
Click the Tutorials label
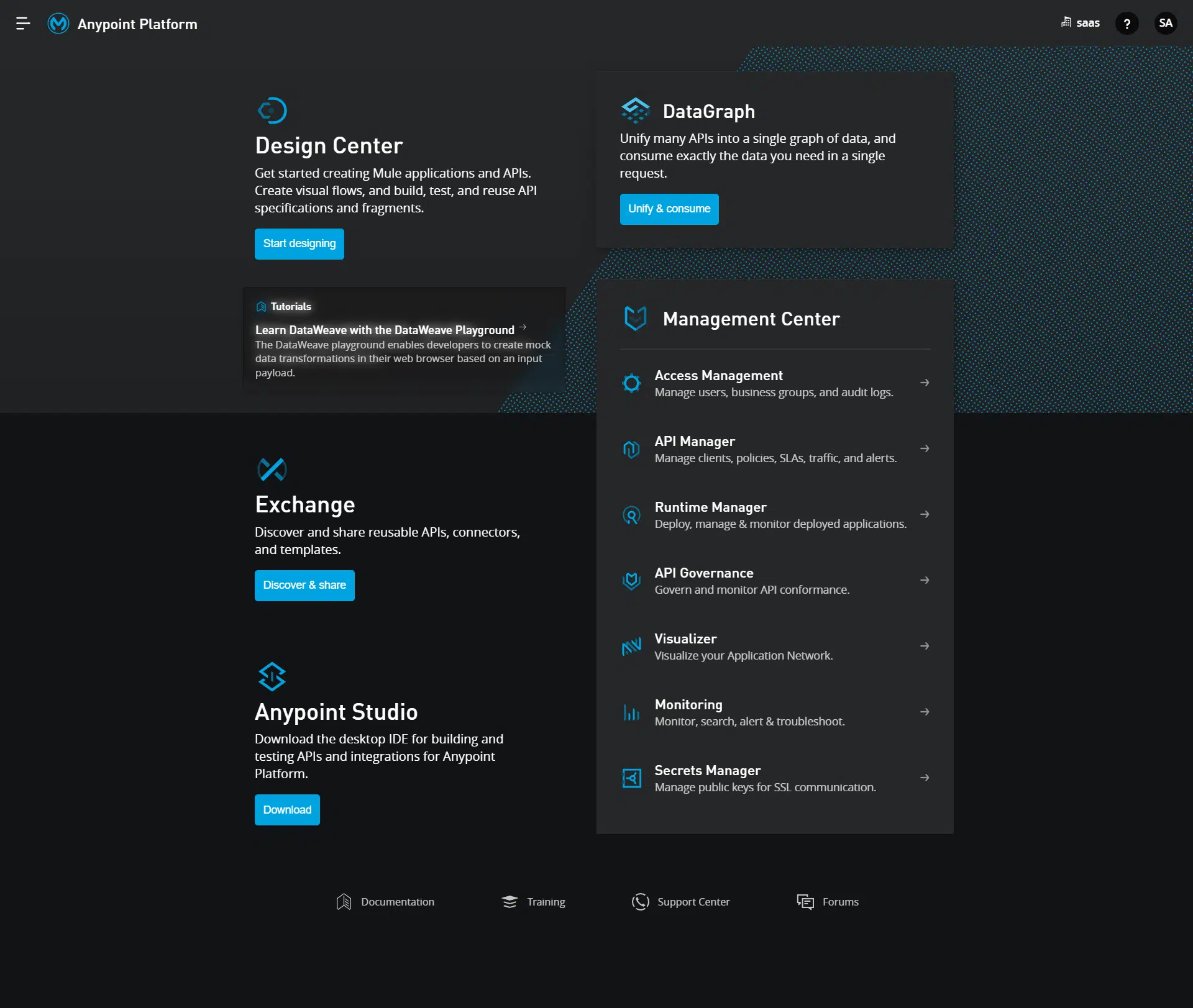click(x=291, y=306)
